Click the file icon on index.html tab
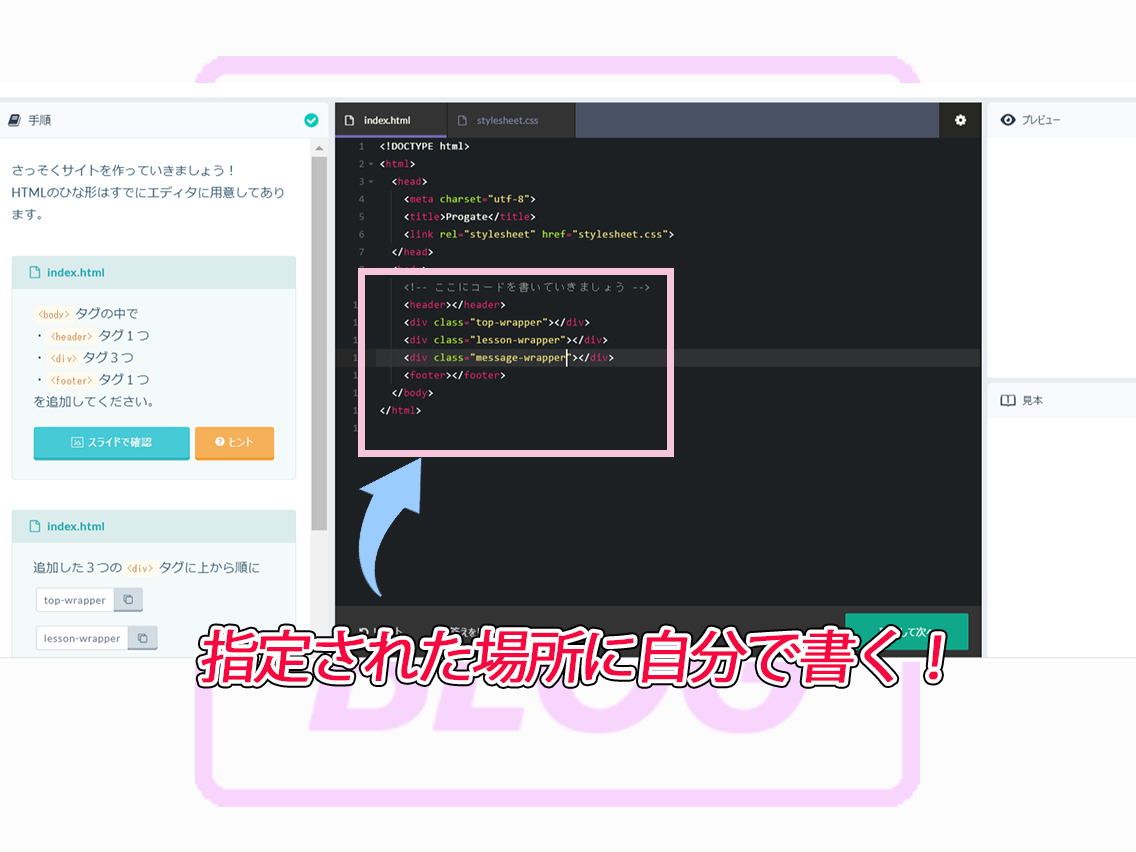This screenshot has width=1136, height=852. coord(349,120)
